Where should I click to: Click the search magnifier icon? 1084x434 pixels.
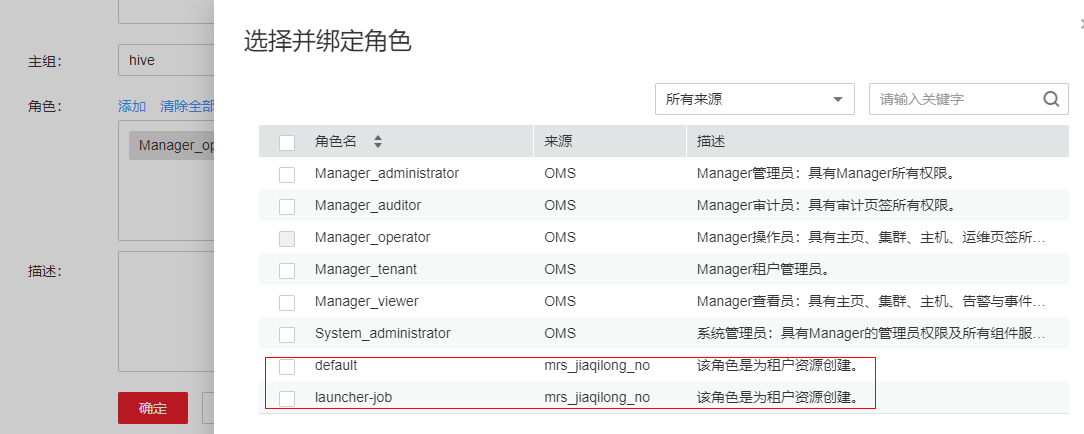1050,99
